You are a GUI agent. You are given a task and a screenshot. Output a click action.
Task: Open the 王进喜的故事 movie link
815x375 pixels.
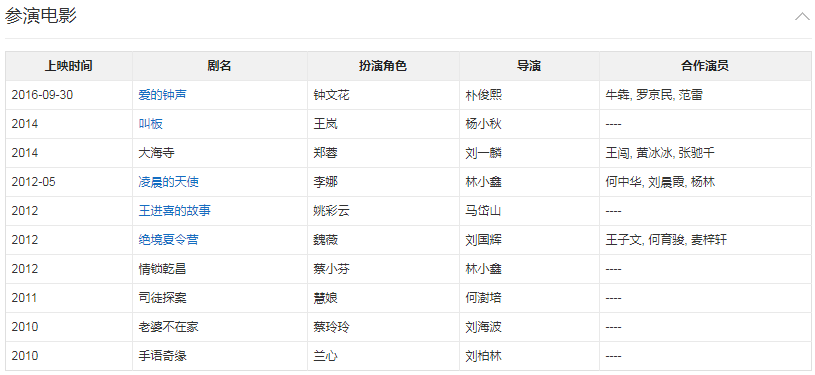pyautogui.click(x=175, y=211)
